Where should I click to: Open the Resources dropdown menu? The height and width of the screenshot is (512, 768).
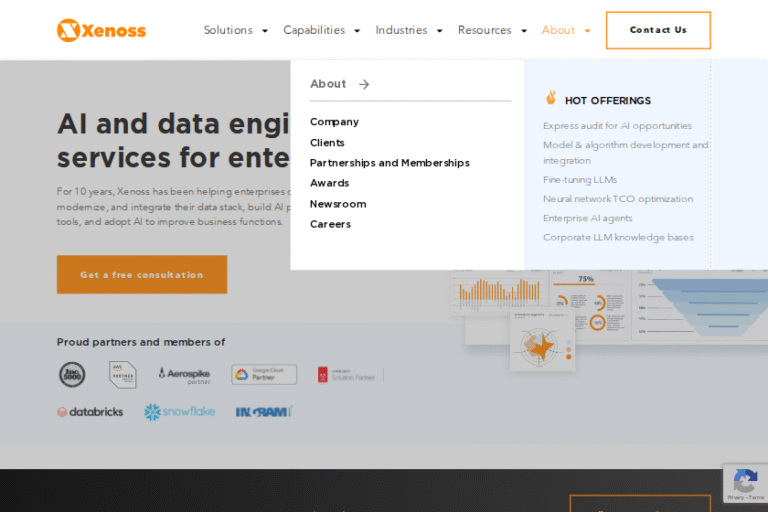(492, 30)
